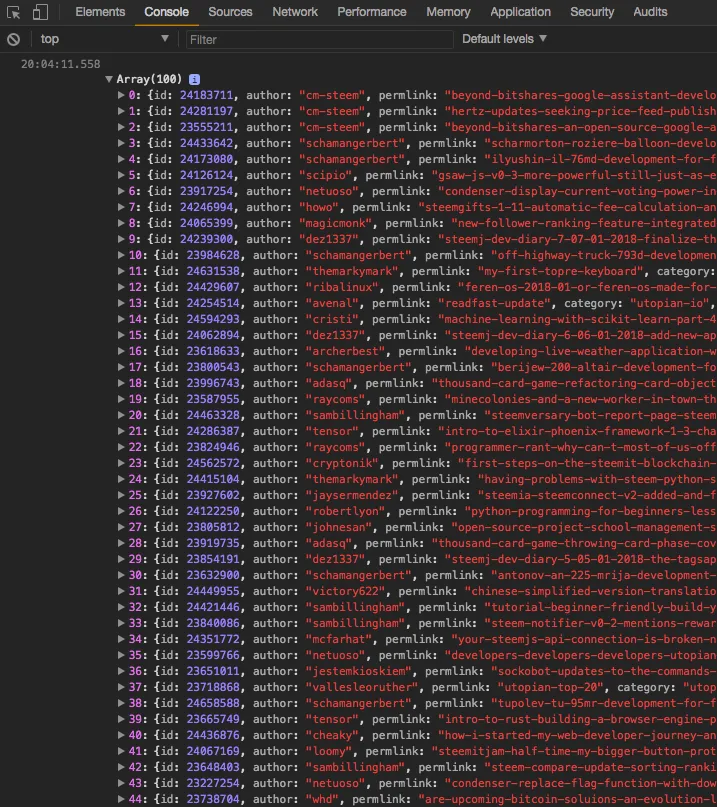Click category value "utopian-io" in row 13
Image resolution: width=717 pixels, height=807 pixels.
point(670,303)
